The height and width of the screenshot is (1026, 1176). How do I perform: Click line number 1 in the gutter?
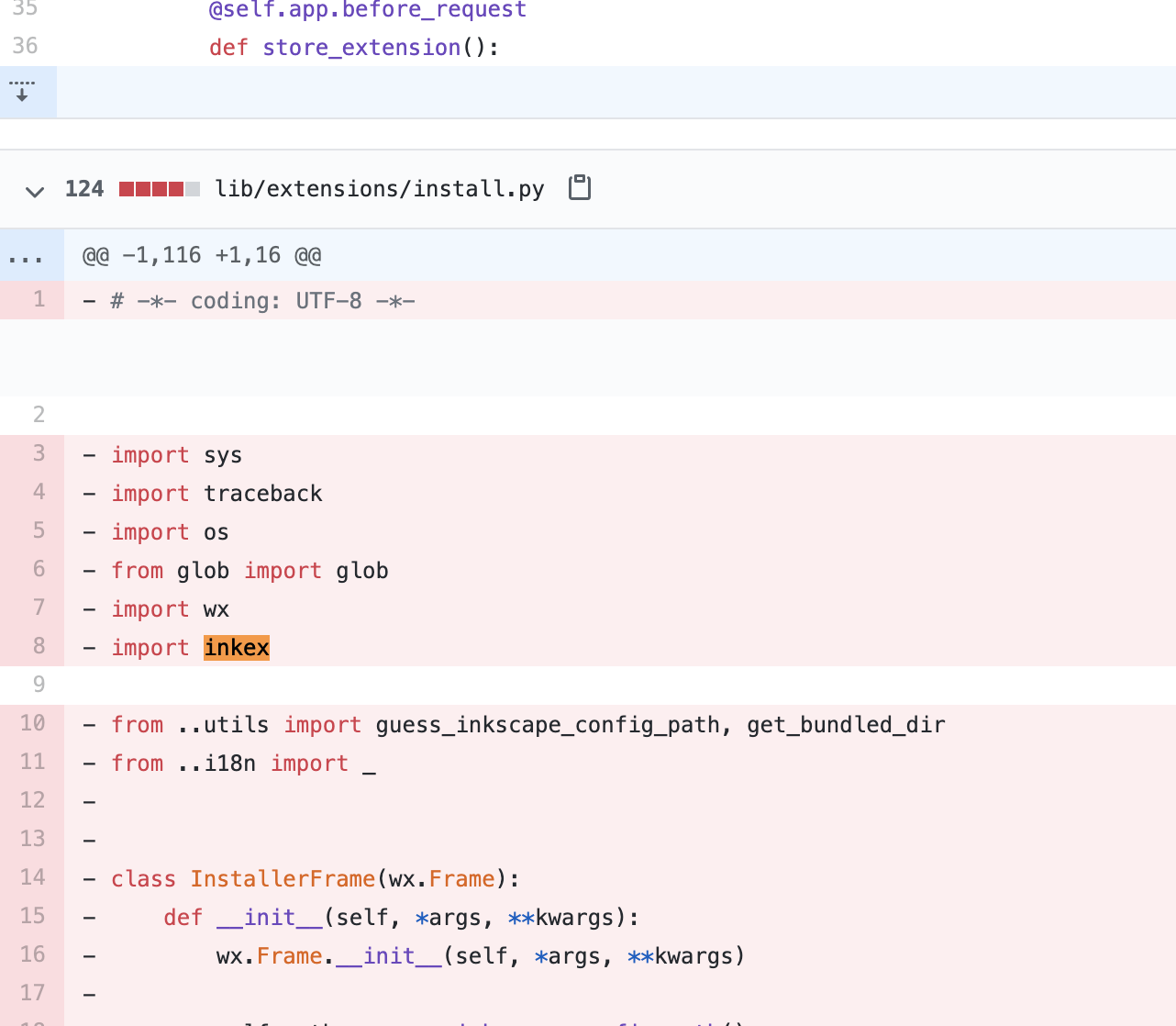pyautogui.click(x=38, y=299)
